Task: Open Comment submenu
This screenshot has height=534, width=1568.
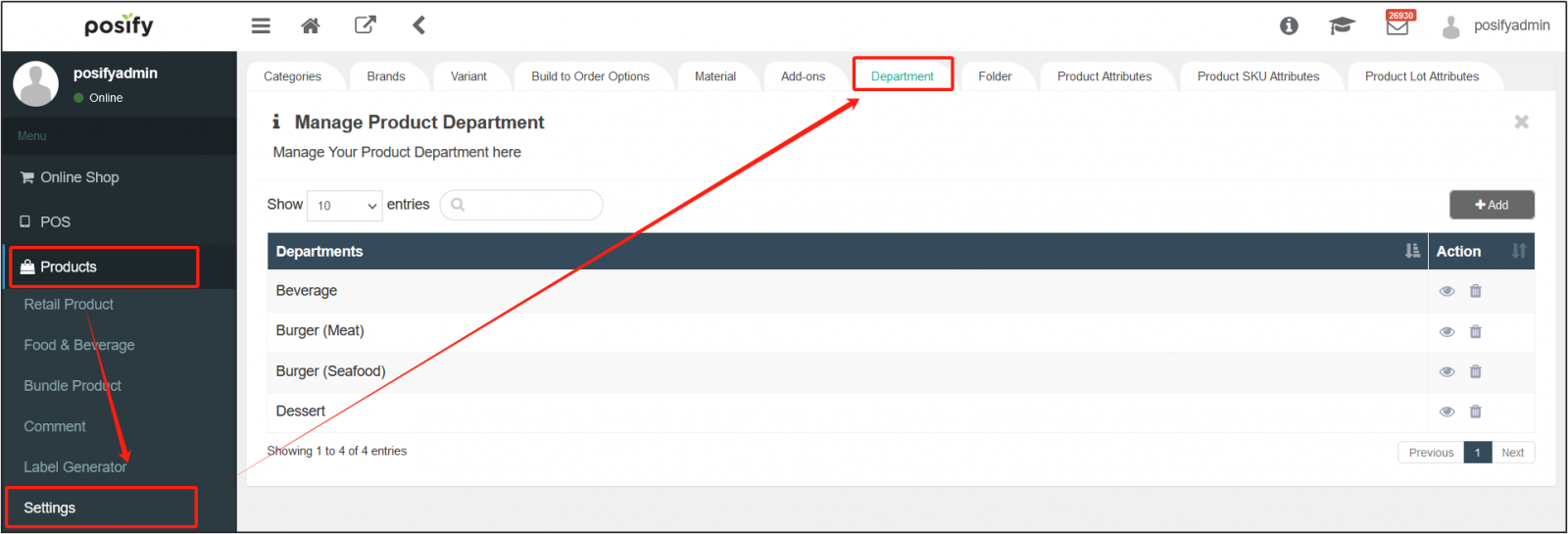Action: 55,426
